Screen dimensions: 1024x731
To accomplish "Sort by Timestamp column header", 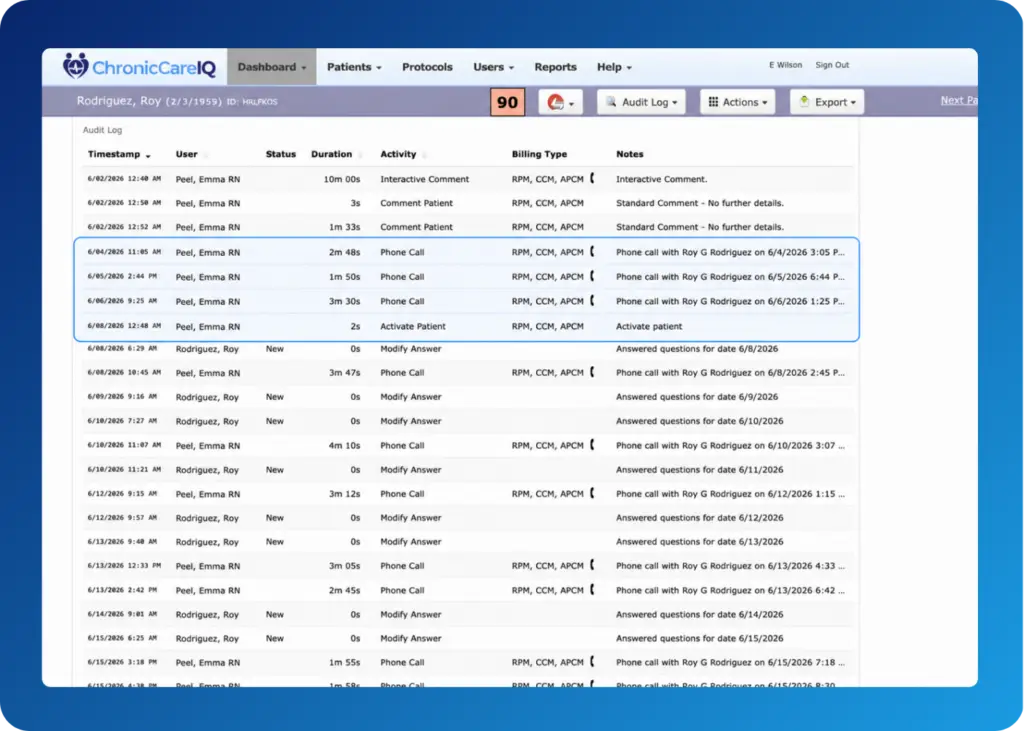I will pyautogui.click(x=119, y=154).
